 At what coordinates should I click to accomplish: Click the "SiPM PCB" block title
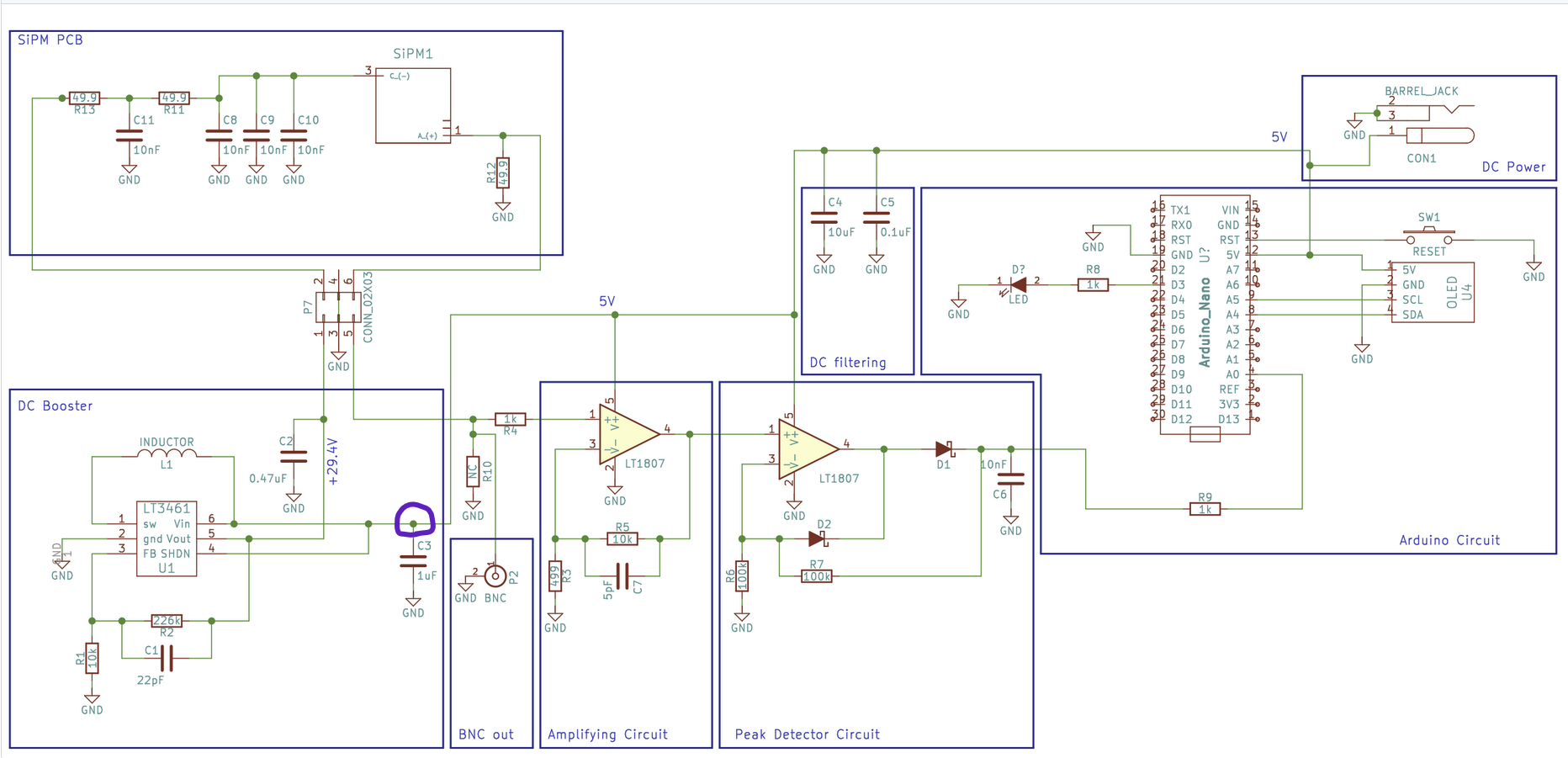point(50,40)
